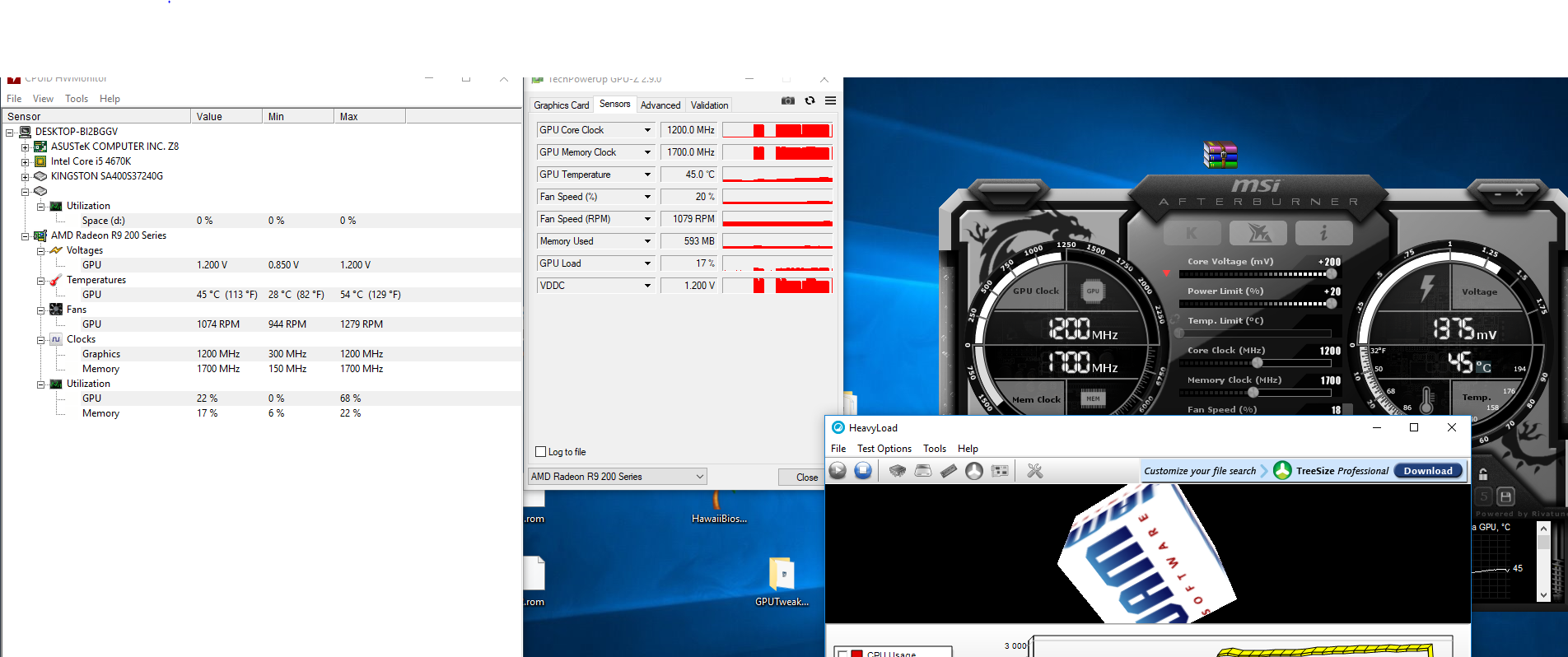Click the Afterburner Kombustor K button
The height and width of the screenshot is (657, 1568).
click(1192, 233)
